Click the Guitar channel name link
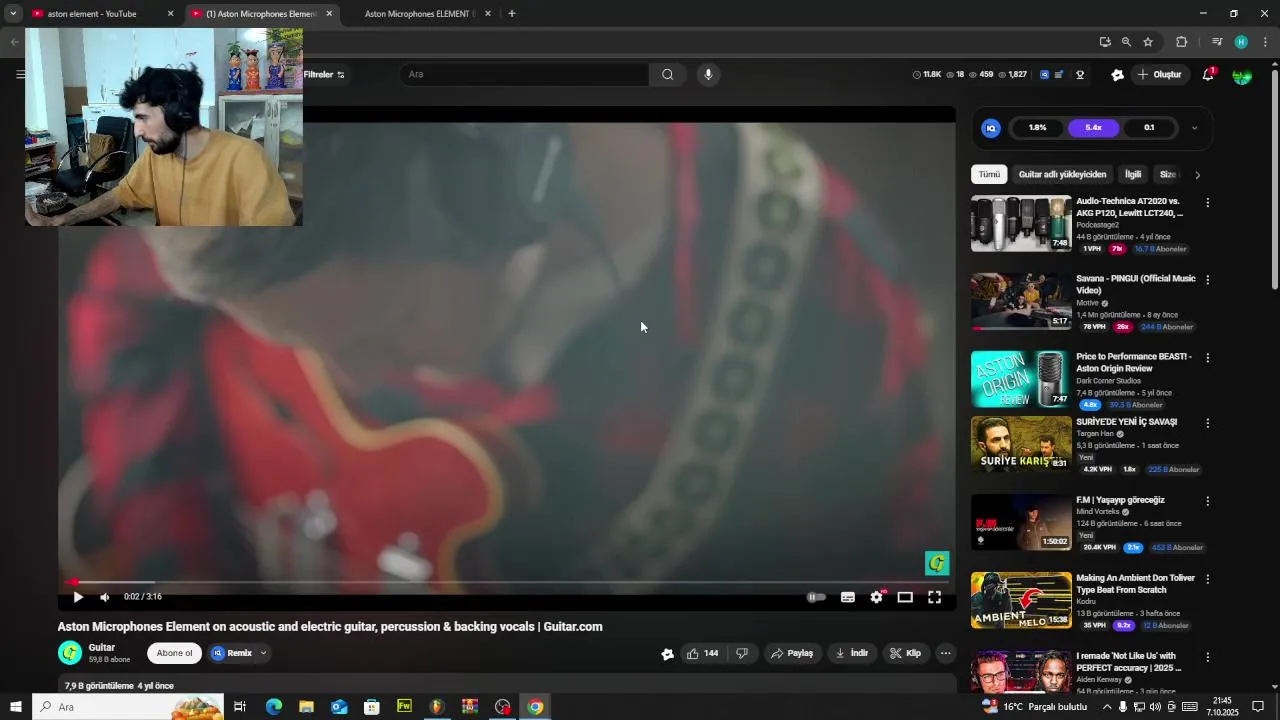Image resolution: width=1280 pixels, height=720 pixels. tap(102, 647)
